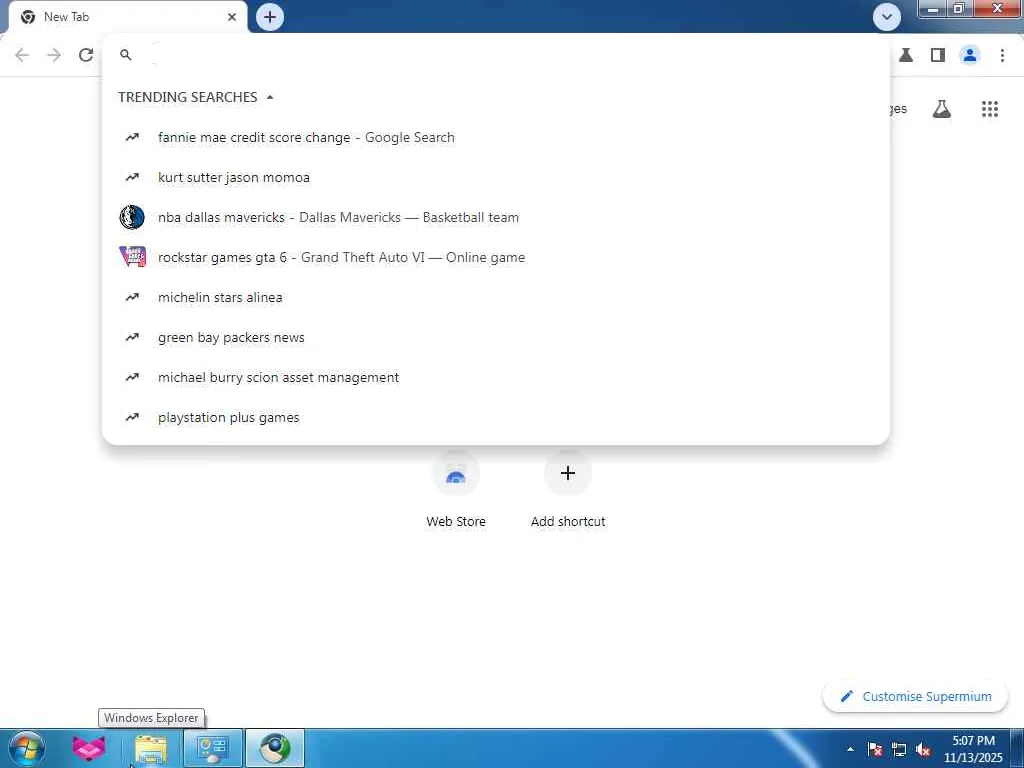Viewport: 1024px width, 768px height.
Task: Open the Windows Start menu orb
Action: pos(26,748)
